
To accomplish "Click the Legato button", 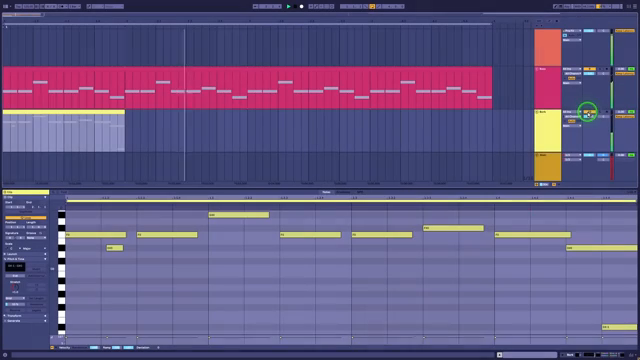I will [36, 310].
